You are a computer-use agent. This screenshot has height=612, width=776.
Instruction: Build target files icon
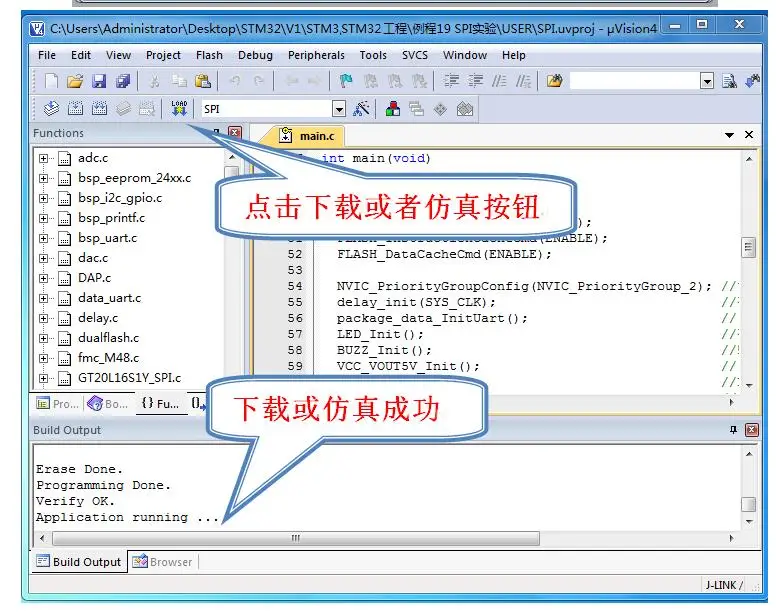75,108
